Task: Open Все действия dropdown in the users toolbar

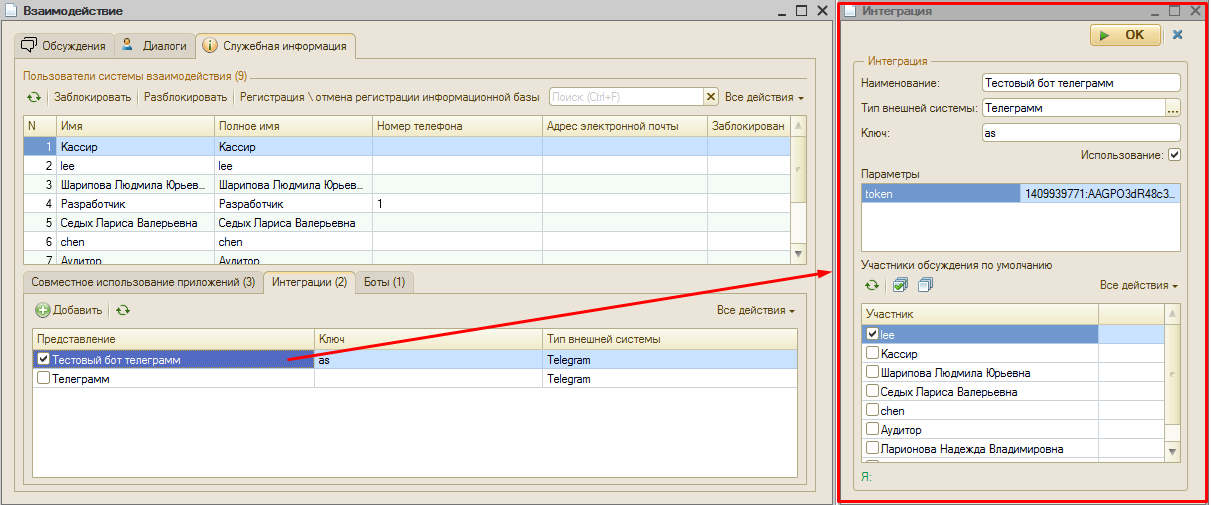Action: click(764, 98)
